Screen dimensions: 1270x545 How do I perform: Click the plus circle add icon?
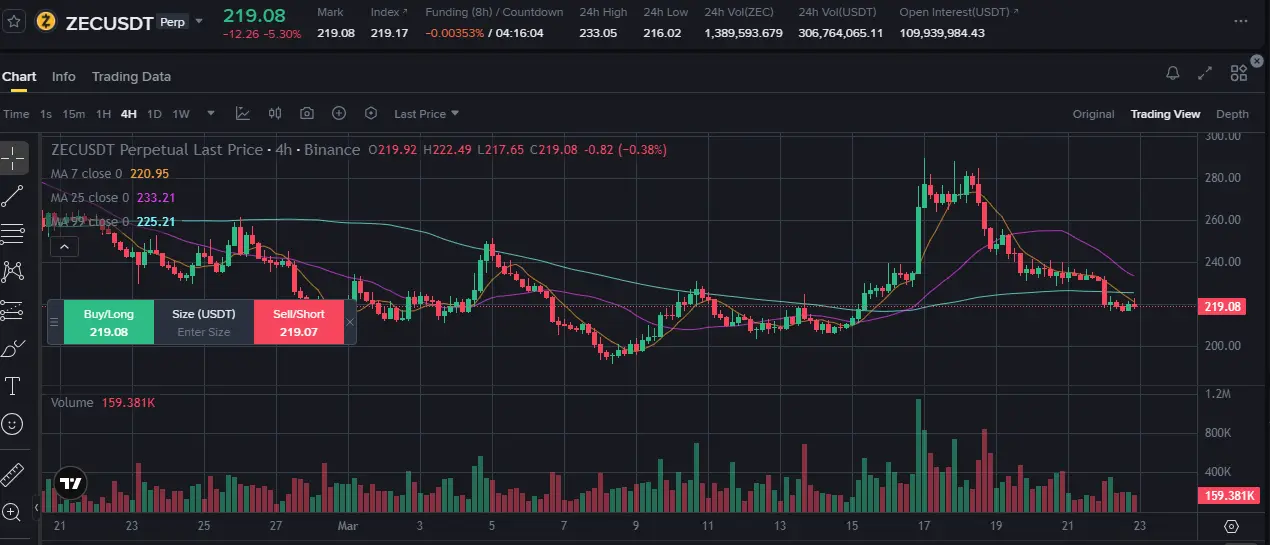(x=339, y=113)
